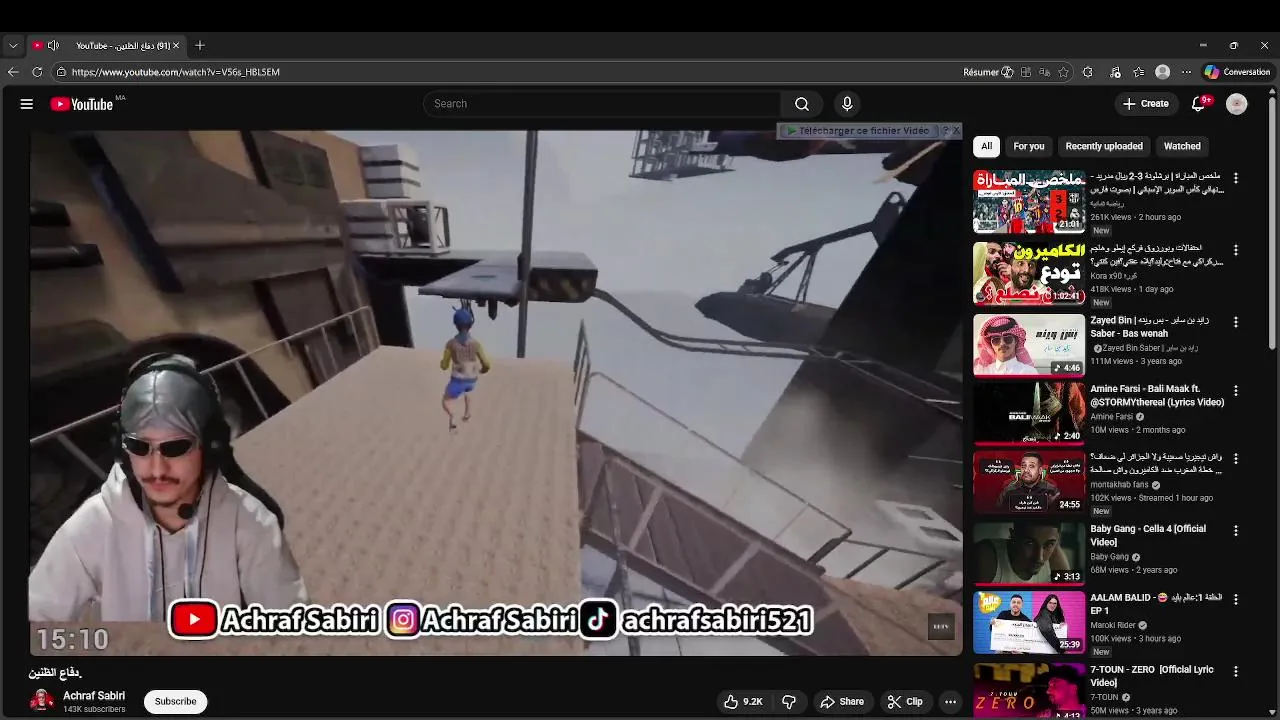Share the video
The height and width of the screenshot is (720, 1280).
(842, 702)
